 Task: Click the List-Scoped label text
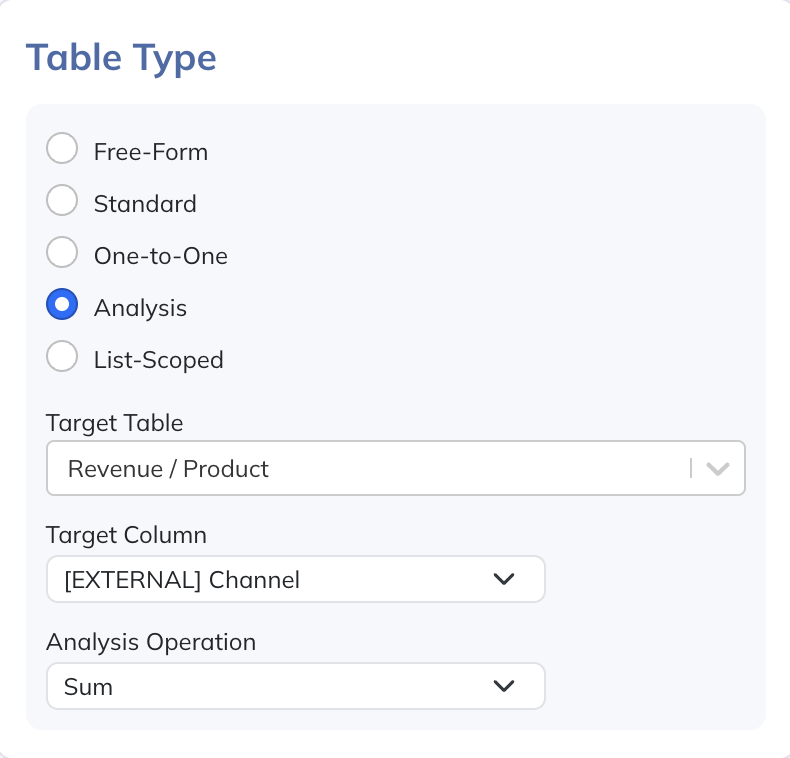159,360
